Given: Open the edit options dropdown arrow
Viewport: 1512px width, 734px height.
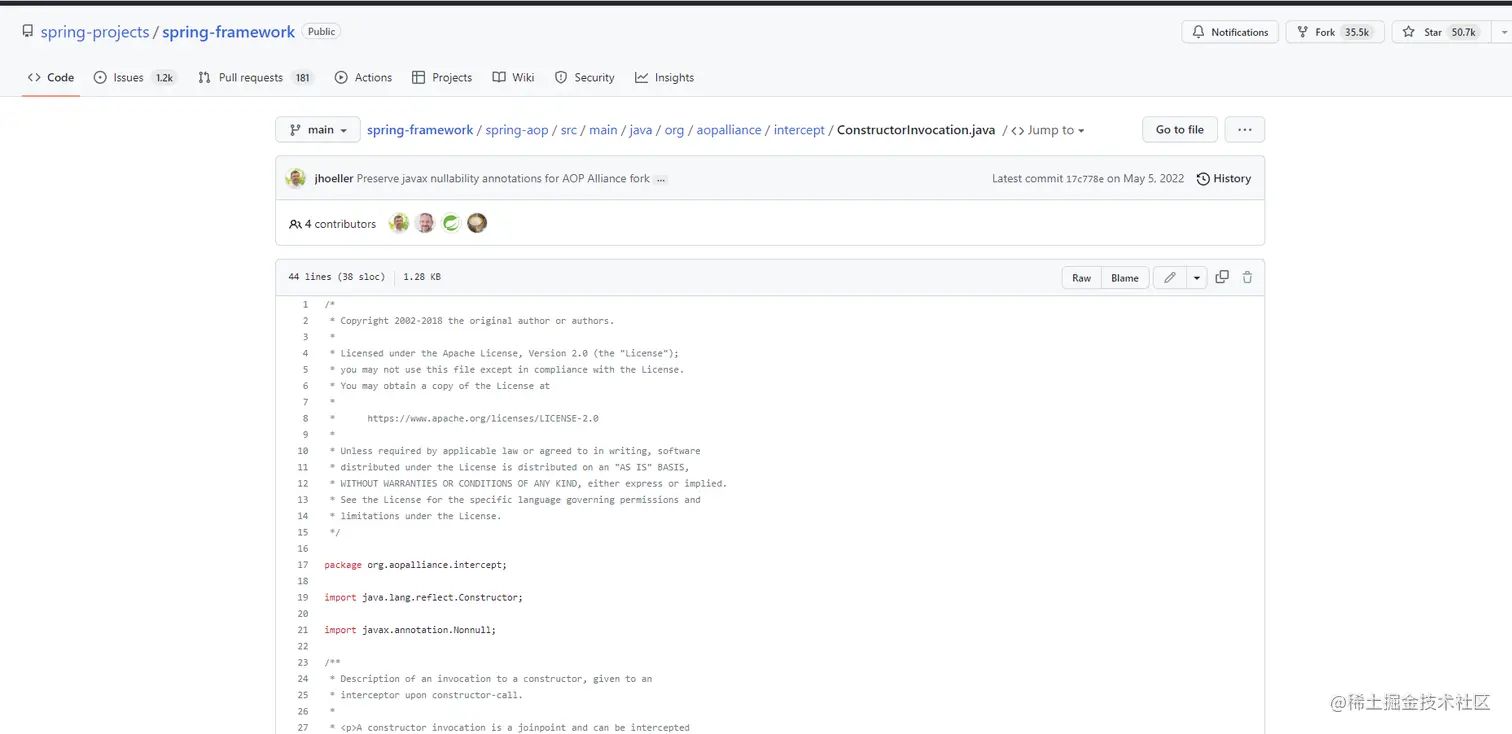Looking at the screenshot, I should click(1197, 278).
